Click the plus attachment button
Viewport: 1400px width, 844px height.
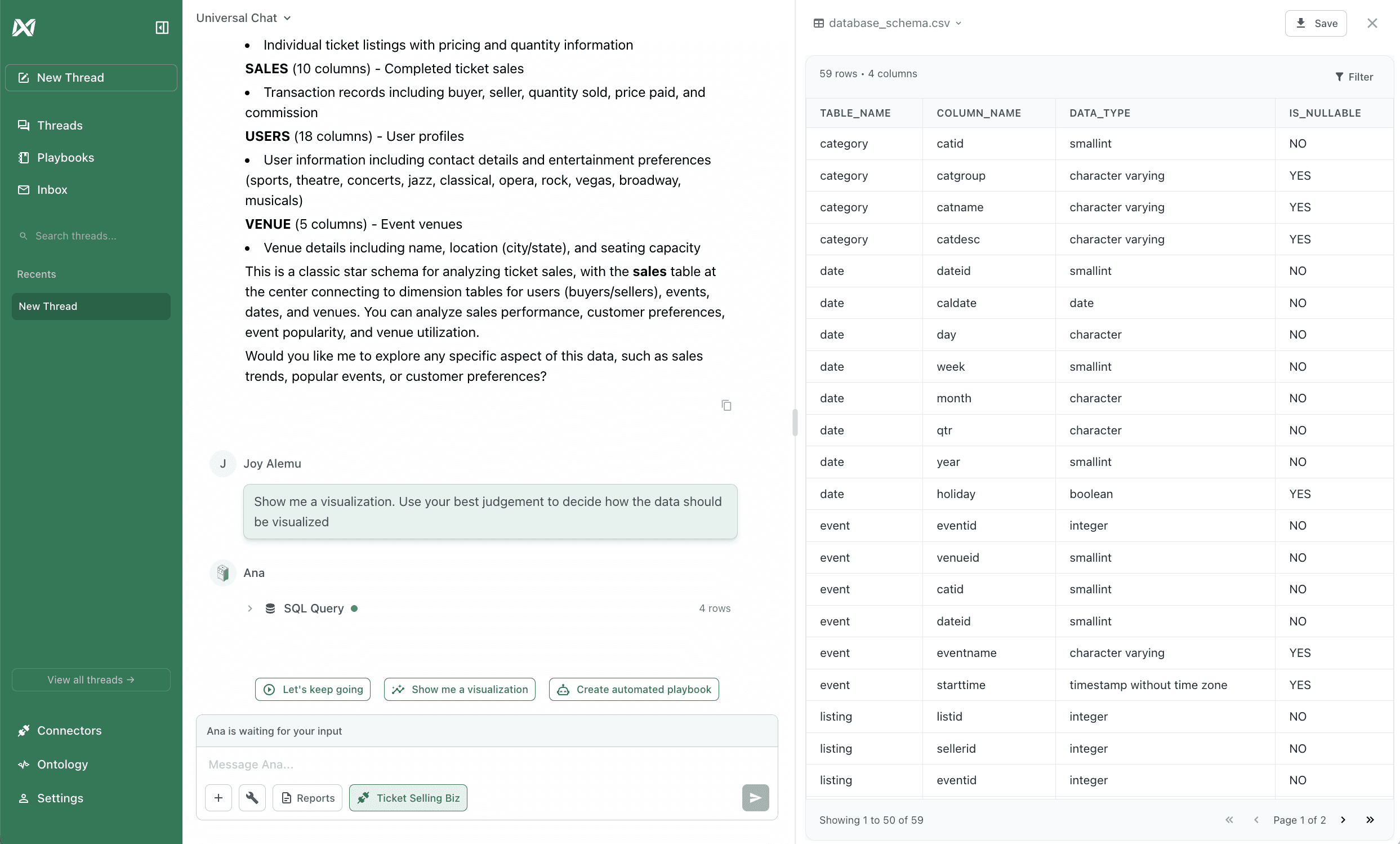pos(218,797)
